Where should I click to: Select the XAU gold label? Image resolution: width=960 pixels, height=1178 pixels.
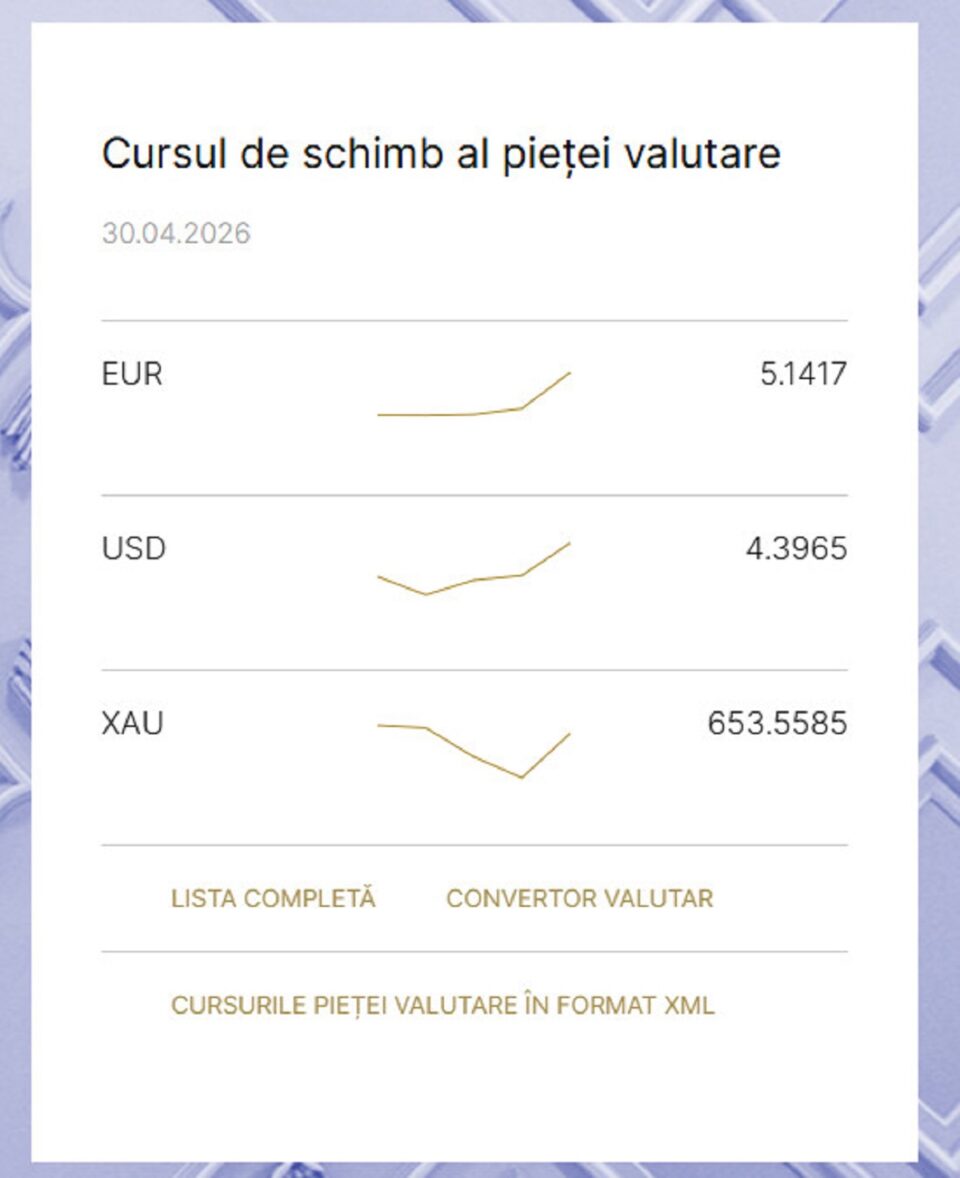pyautogui.click(x=133, y=723)
